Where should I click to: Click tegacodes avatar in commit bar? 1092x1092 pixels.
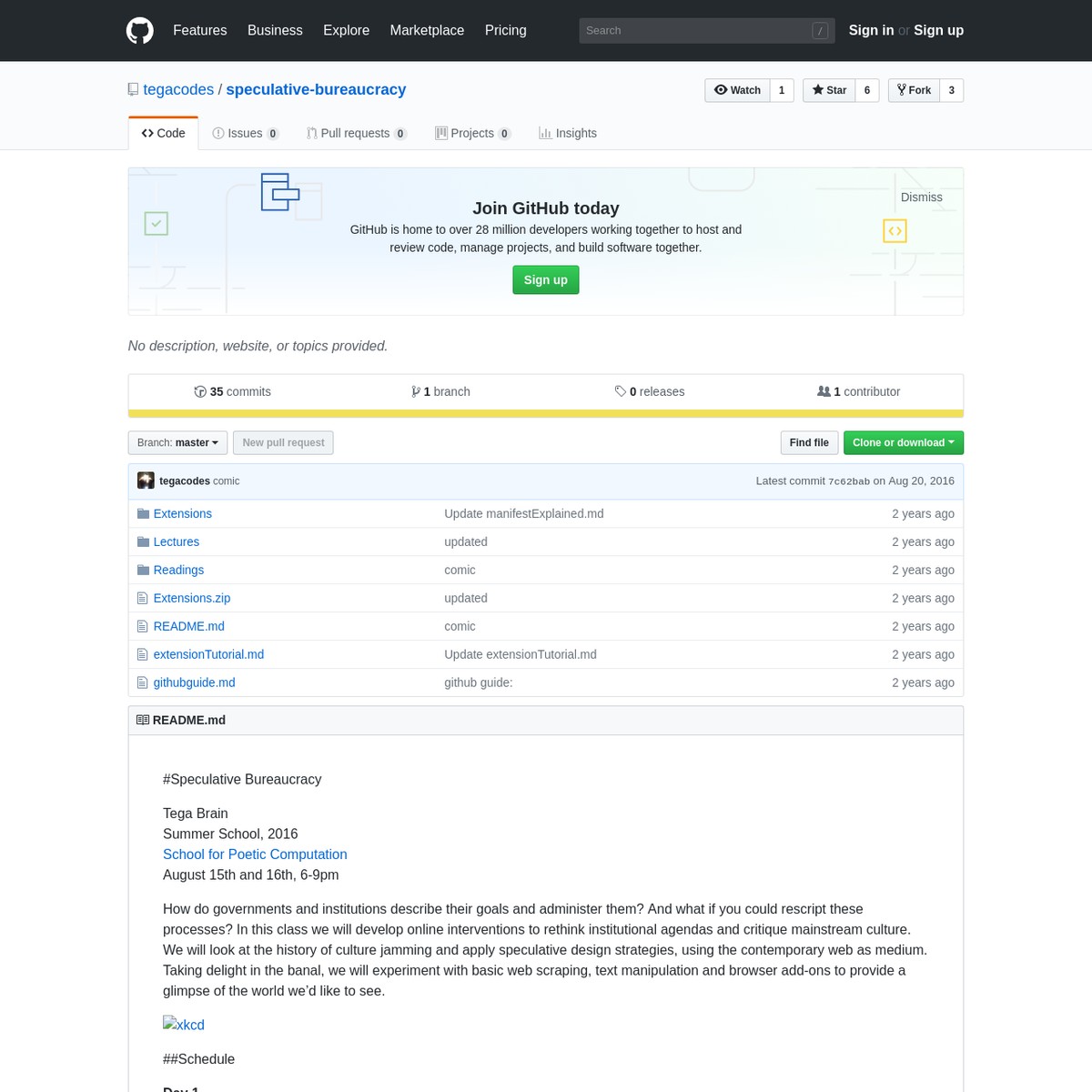pyautogui.click(x=146, y=480)
